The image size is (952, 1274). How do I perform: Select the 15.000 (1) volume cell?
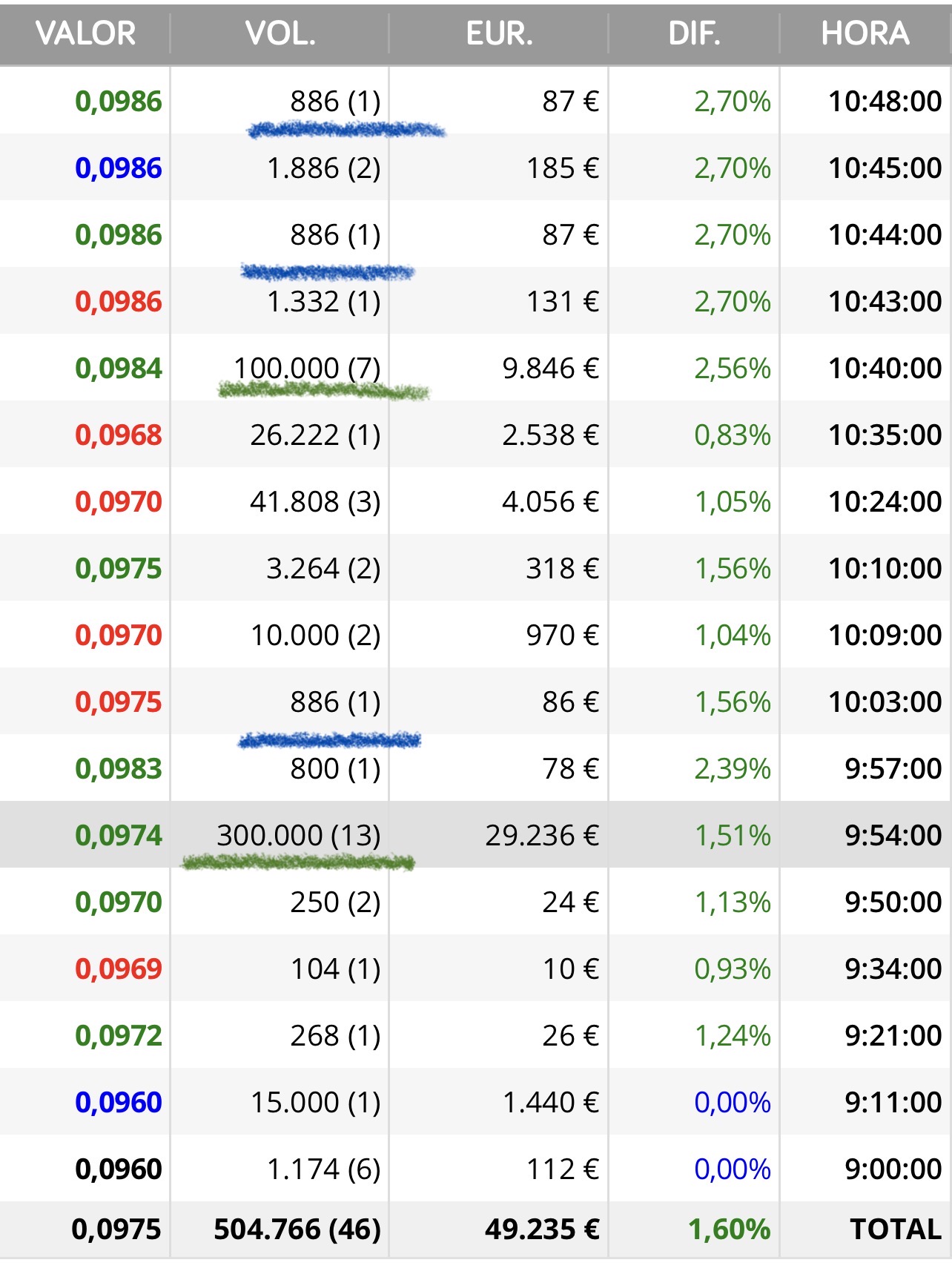click(x=315, y=1102)
